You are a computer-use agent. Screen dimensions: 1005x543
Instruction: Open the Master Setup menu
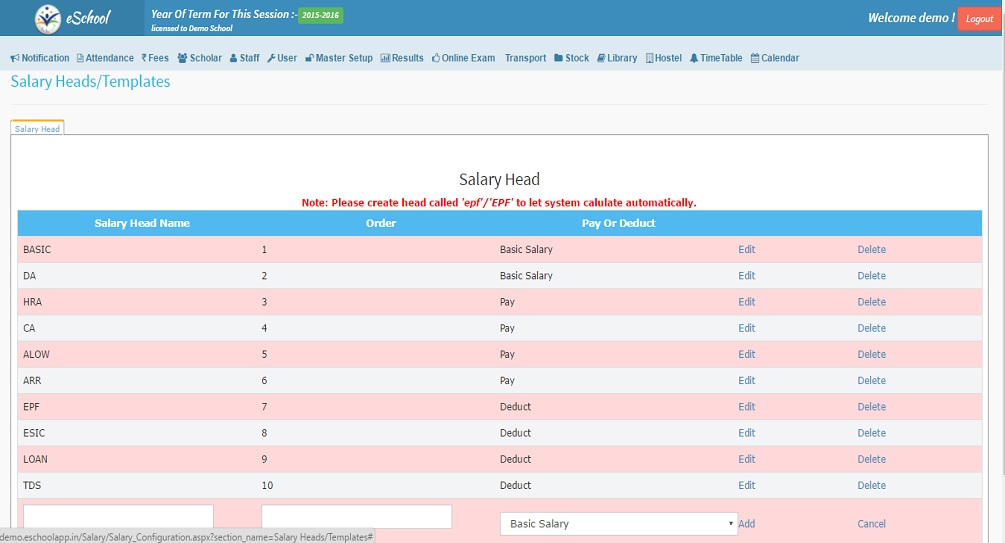click(339, 58)
